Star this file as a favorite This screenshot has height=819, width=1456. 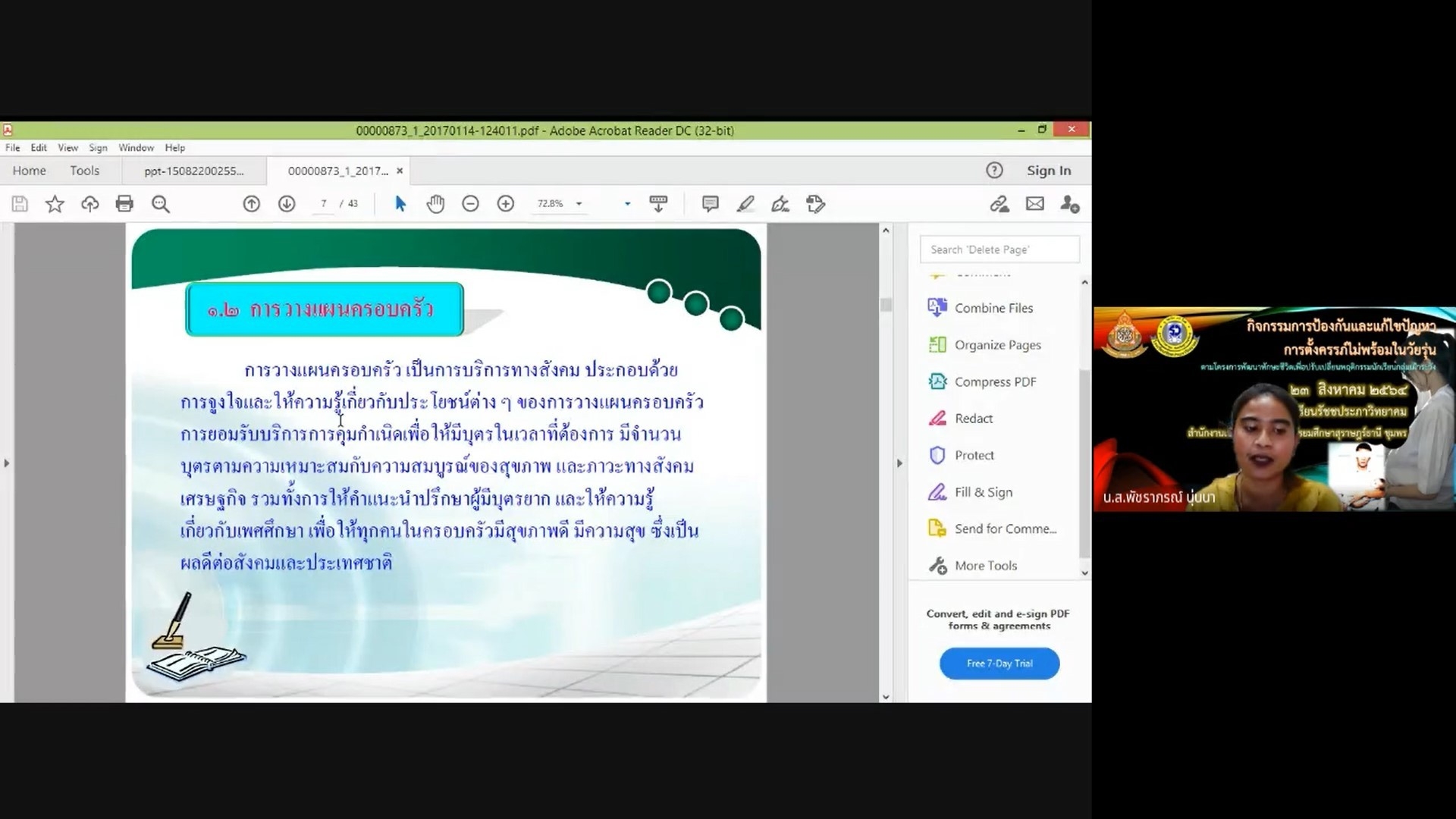click(55, 204)
